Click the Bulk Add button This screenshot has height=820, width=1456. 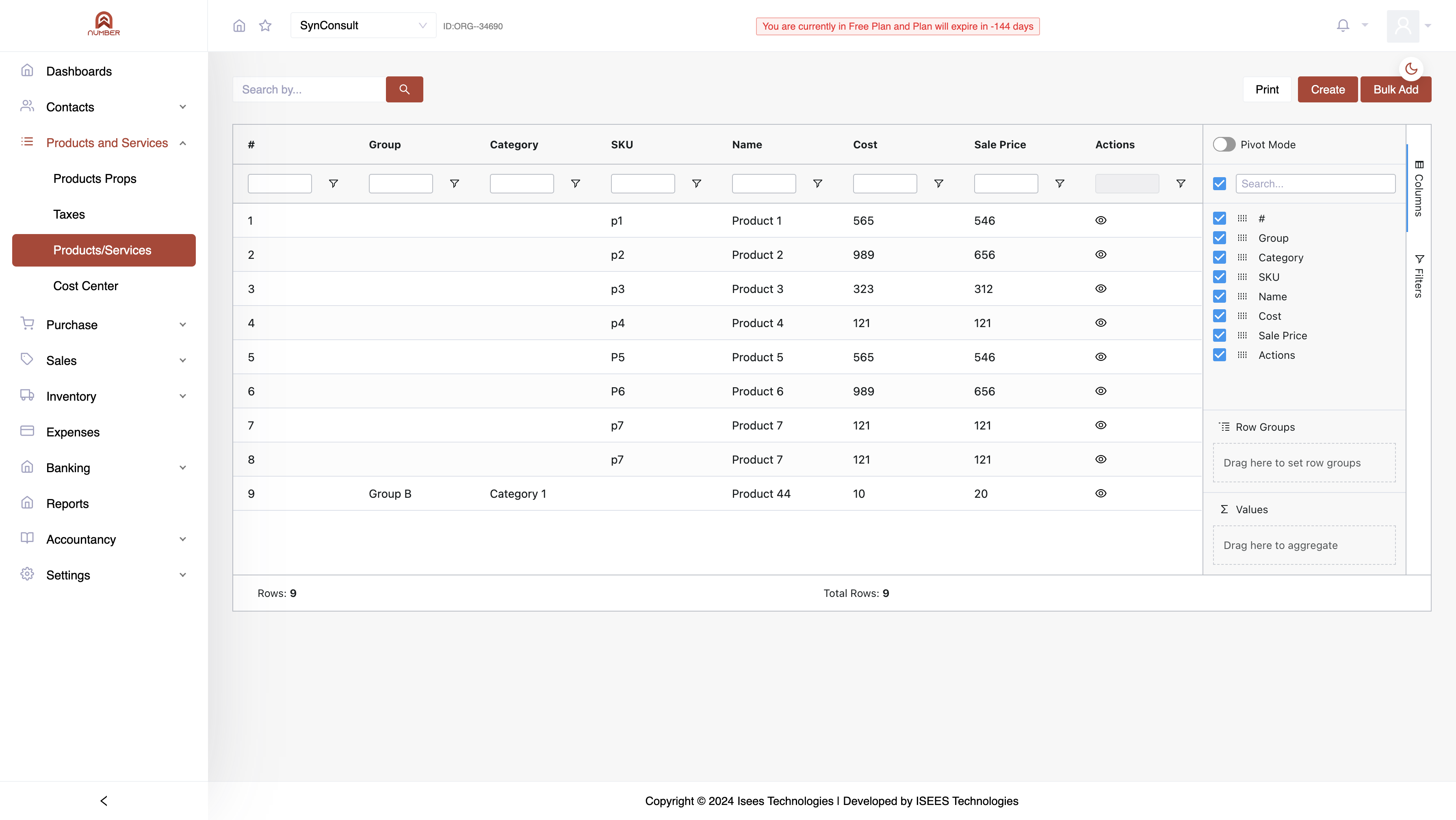1395,89
